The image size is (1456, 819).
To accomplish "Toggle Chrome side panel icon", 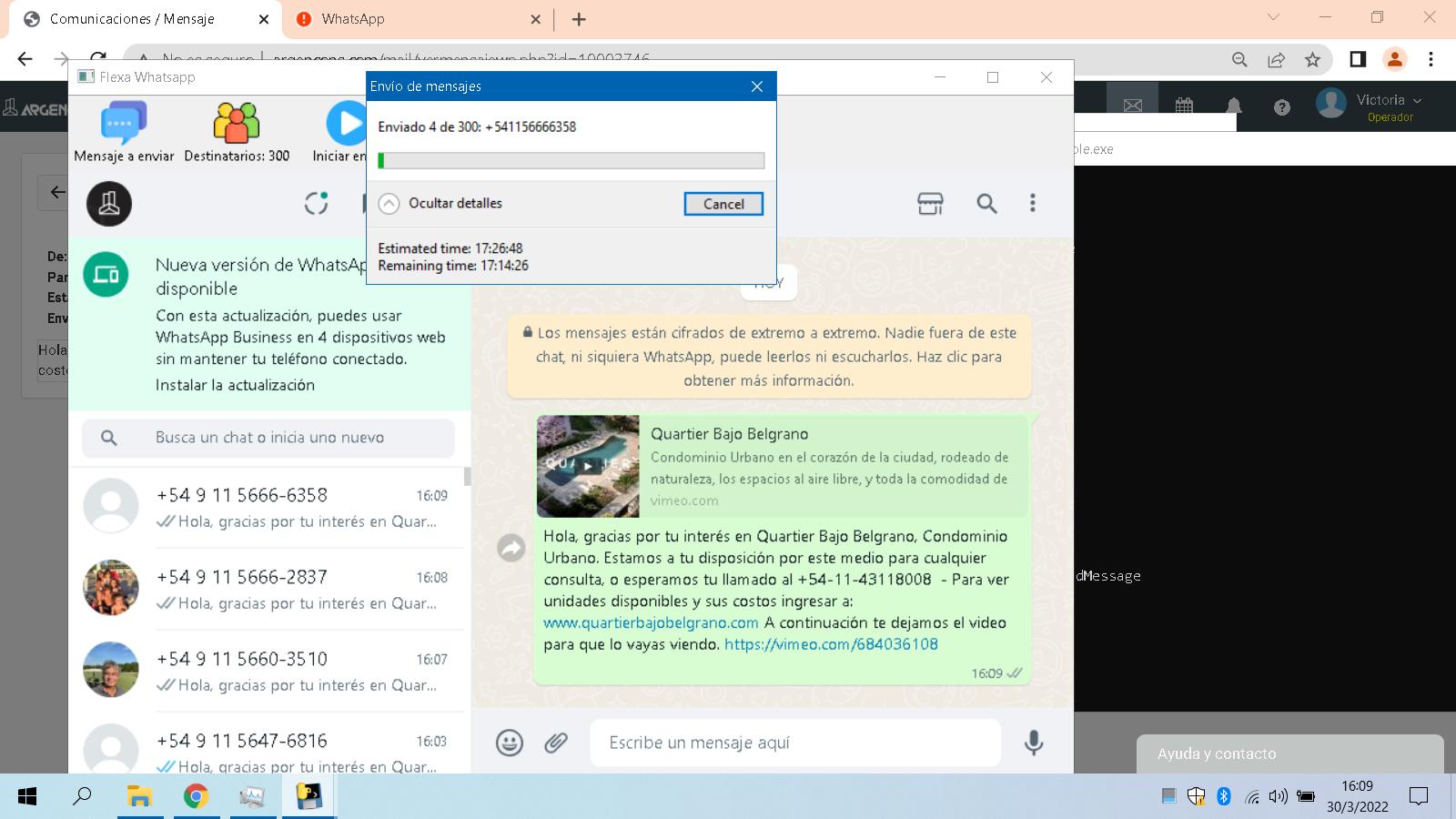I will (x=1358, y=59).
